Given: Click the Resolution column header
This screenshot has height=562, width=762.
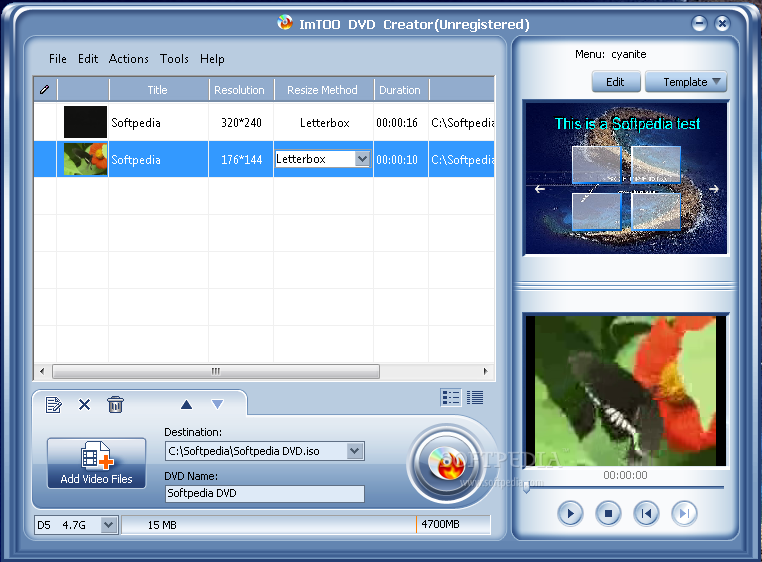Looking at the screenshot, I should [x=242, y=89].
